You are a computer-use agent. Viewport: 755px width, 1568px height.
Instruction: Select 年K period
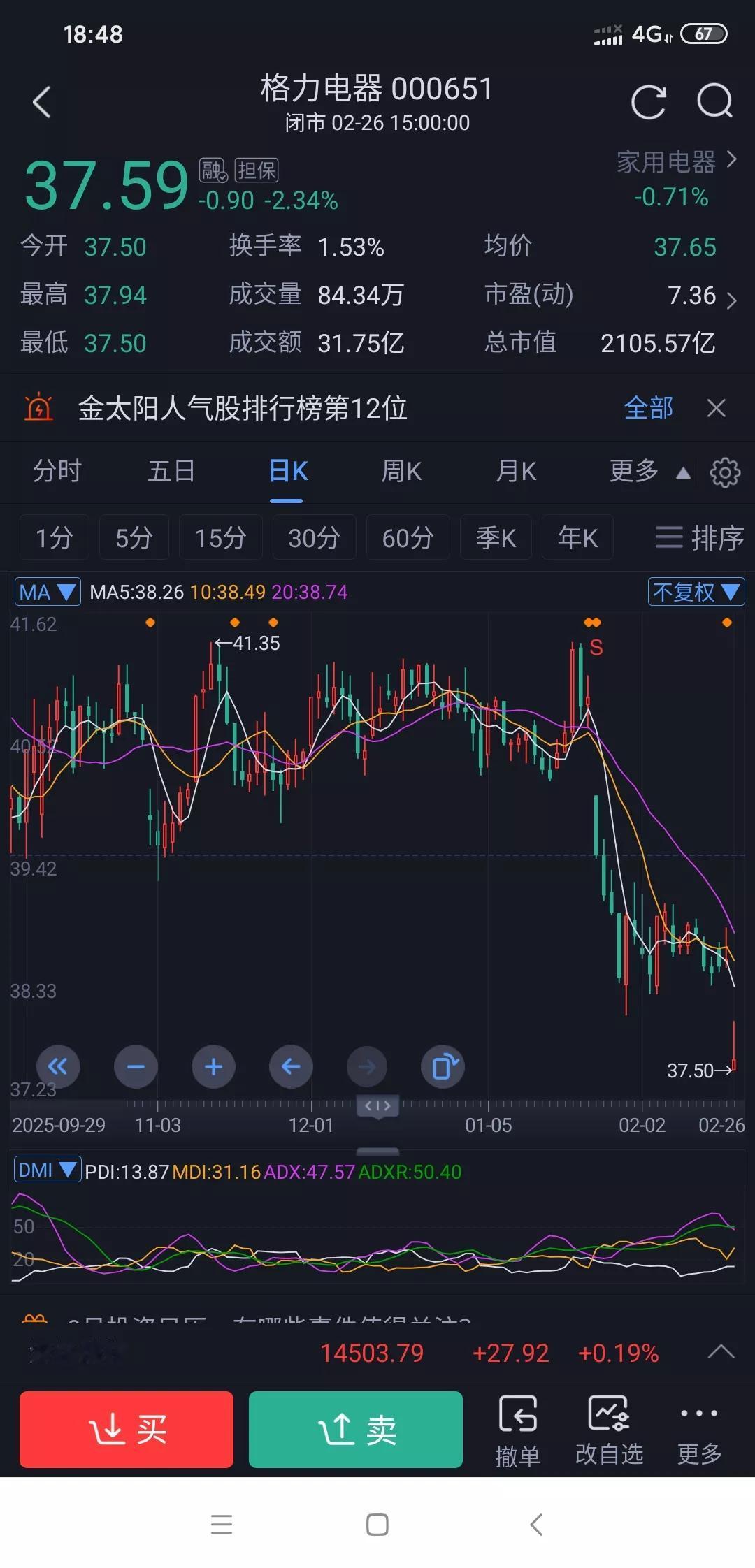[x=577, y=537]
